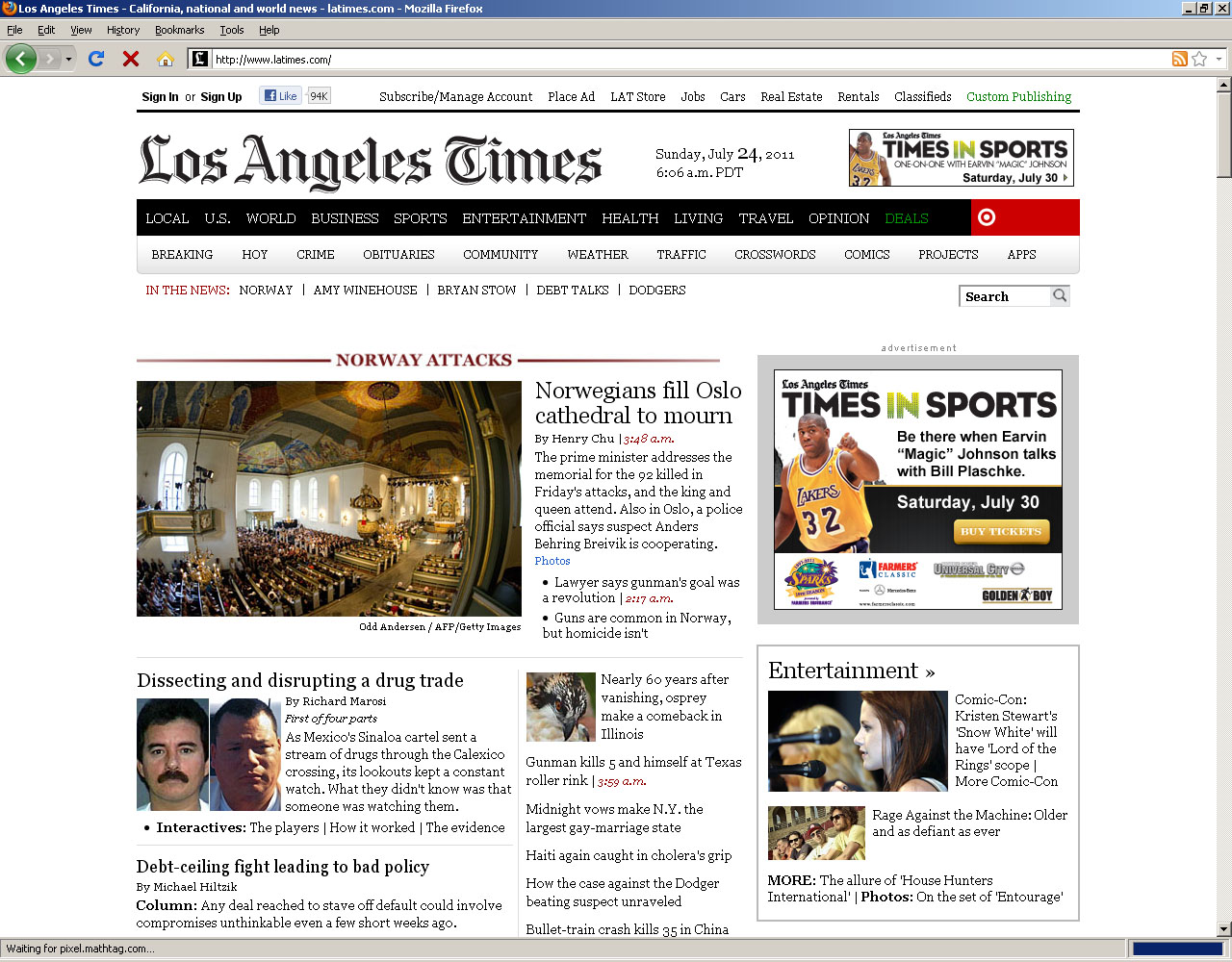
Task: Open the BUSINESS section
Action: click(x=345, y=218)
